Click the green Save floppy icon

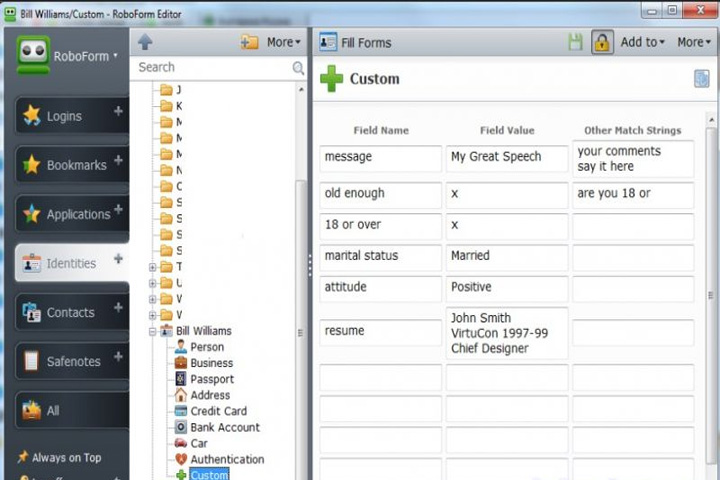(x=575, y=42)
